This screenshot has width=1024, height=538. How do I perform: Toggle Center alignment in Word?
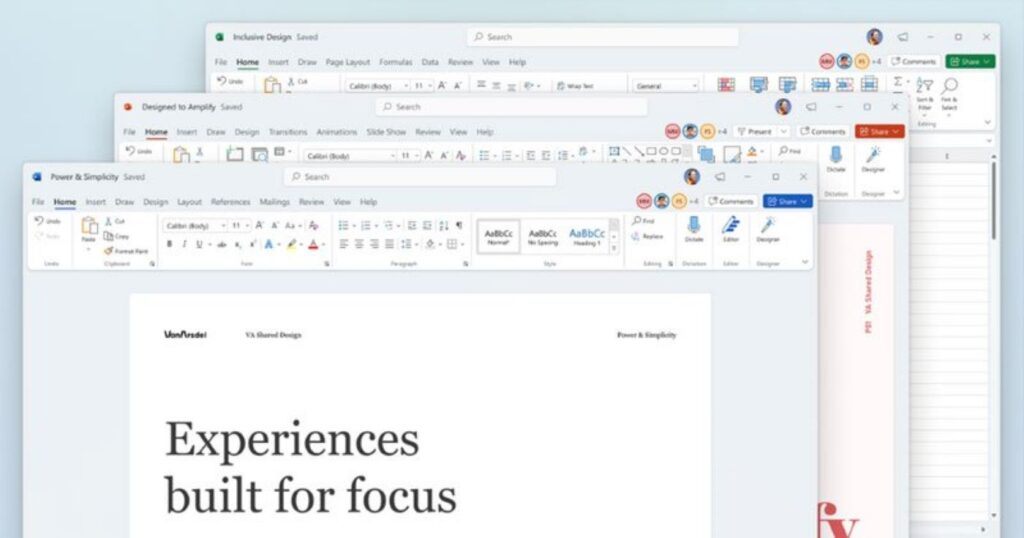point(359,244)
